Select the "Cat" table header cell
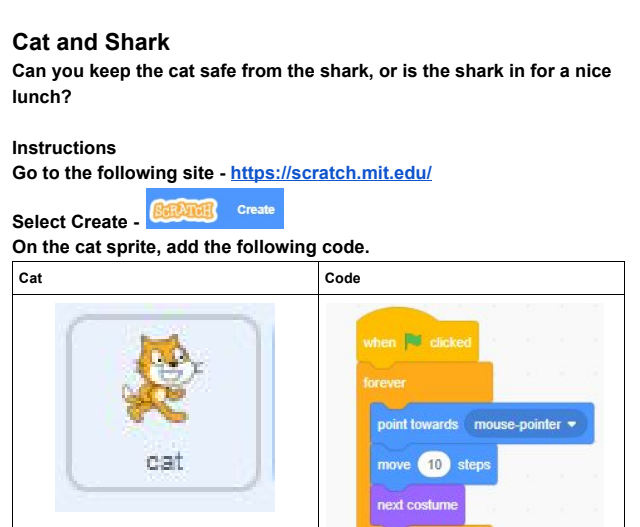The image size is (640, 527). click(x=31, y=278)
